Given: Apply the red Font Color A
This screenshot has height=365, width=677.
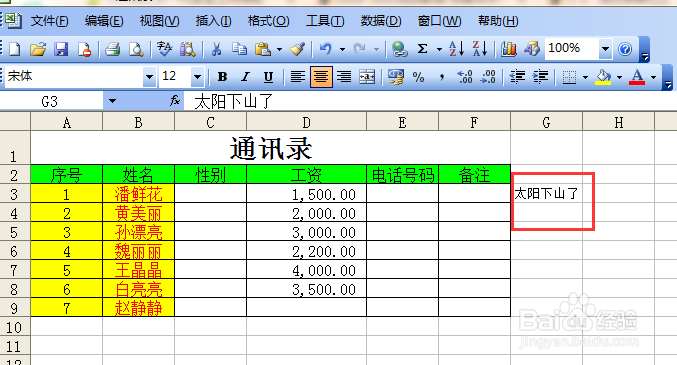Looking at the screenshot, I should [637, 77].
